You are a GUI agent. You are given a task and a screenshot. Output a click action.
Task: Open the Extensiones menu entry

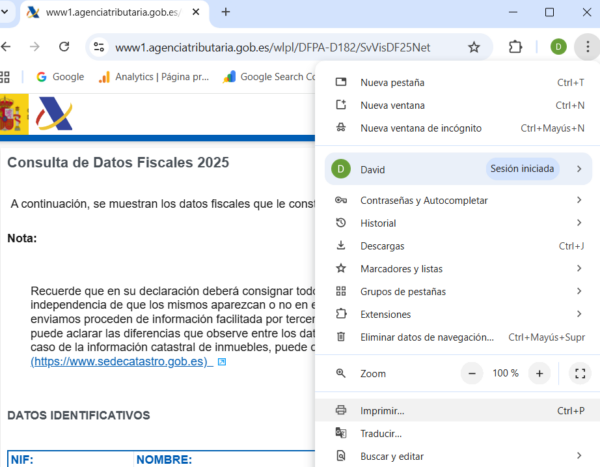click(x=458, y=314)
